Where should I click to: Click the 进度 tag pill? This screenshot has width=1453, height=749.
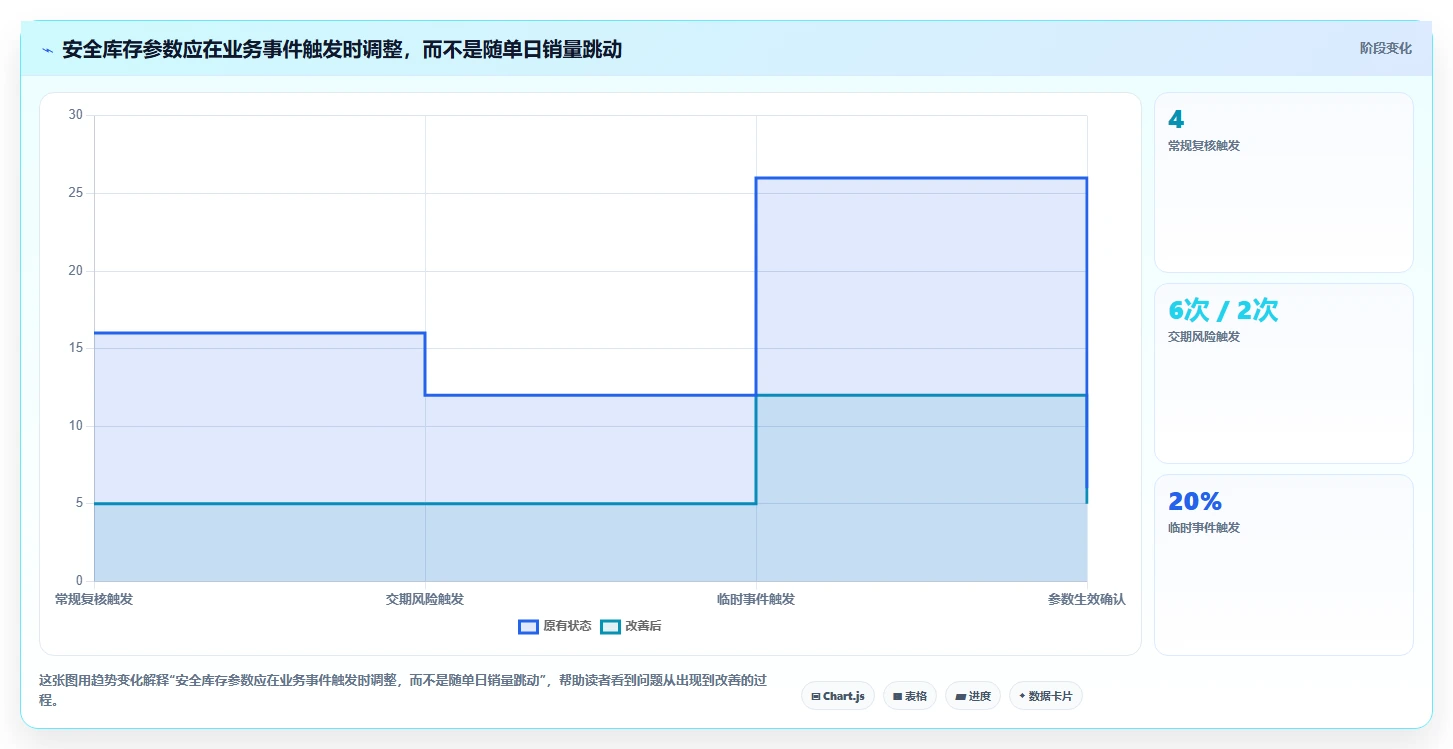coord(973,696)
